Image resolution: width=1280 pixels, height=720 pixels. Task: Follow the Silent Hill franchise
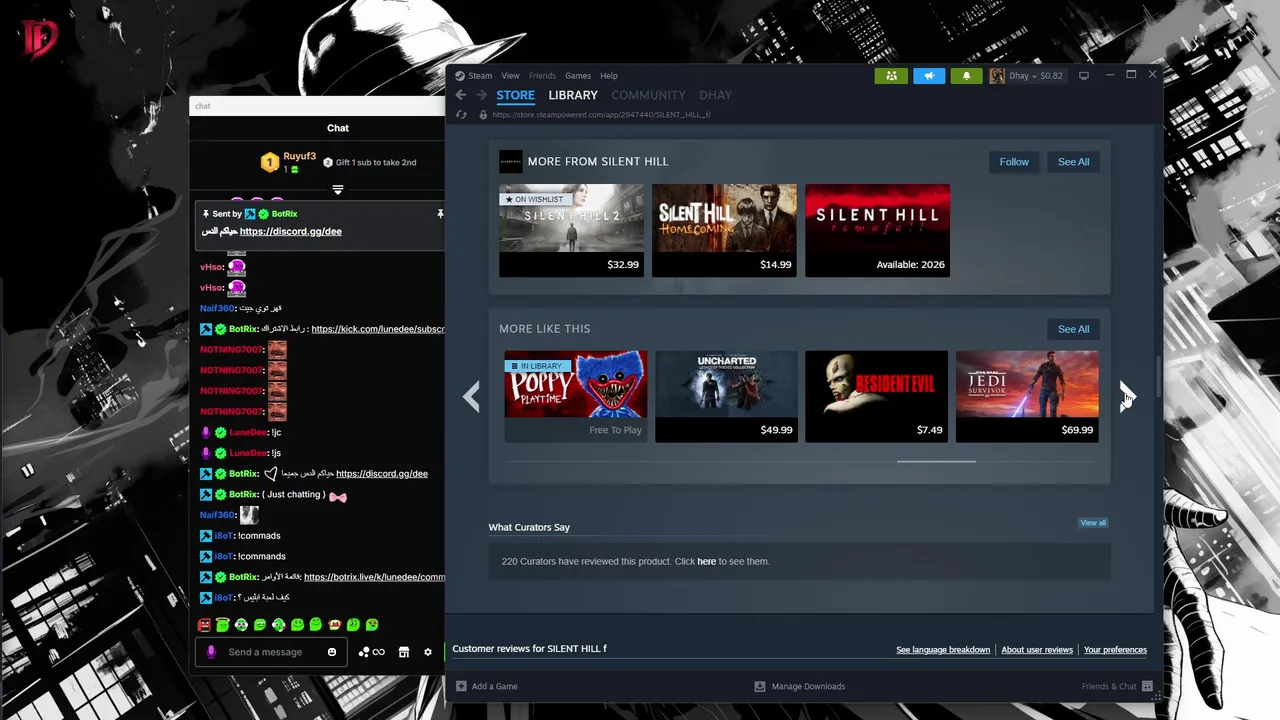coord(1014,162)
